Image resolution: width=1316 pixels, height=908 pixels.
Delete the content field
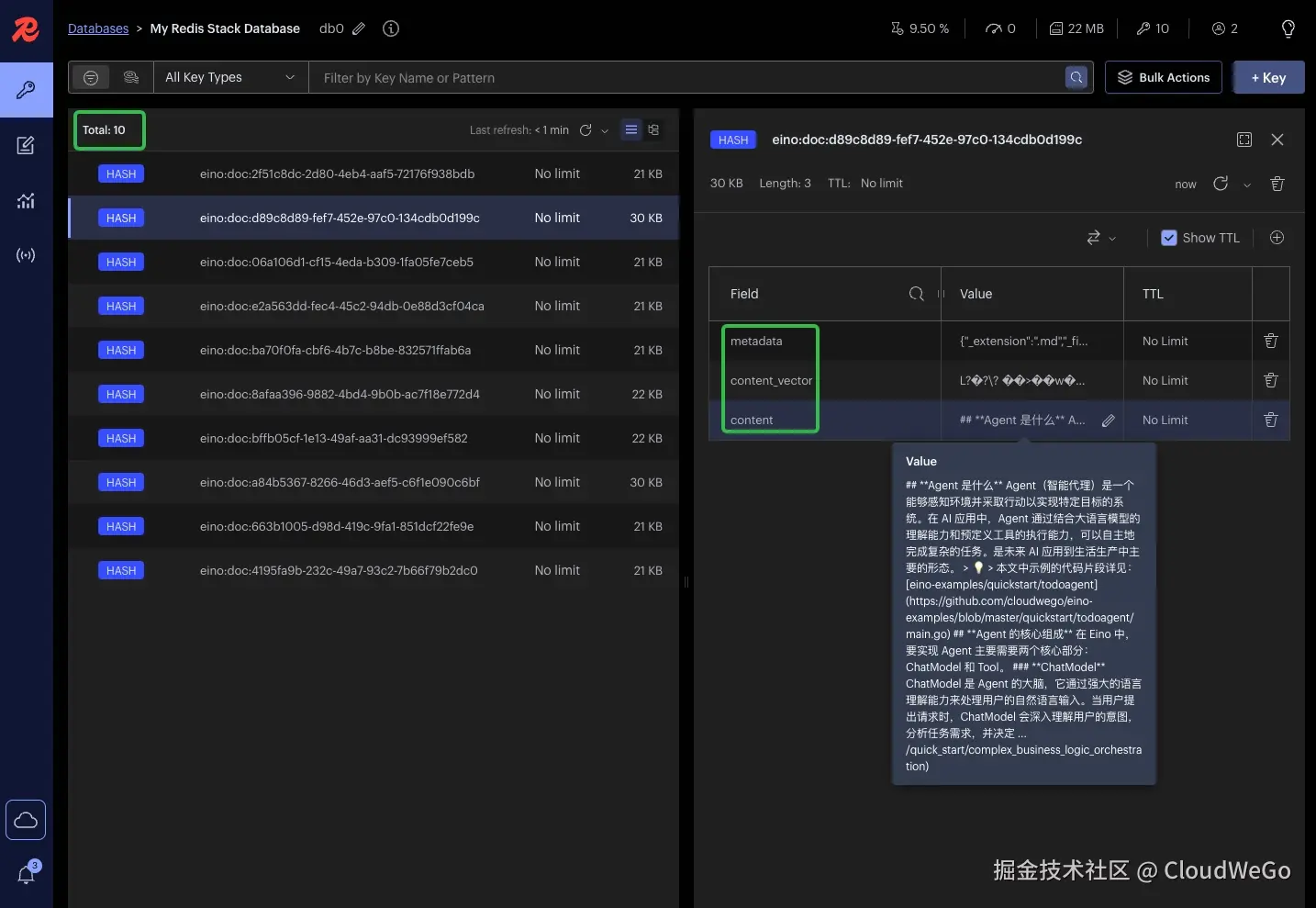coord(1271,420)
